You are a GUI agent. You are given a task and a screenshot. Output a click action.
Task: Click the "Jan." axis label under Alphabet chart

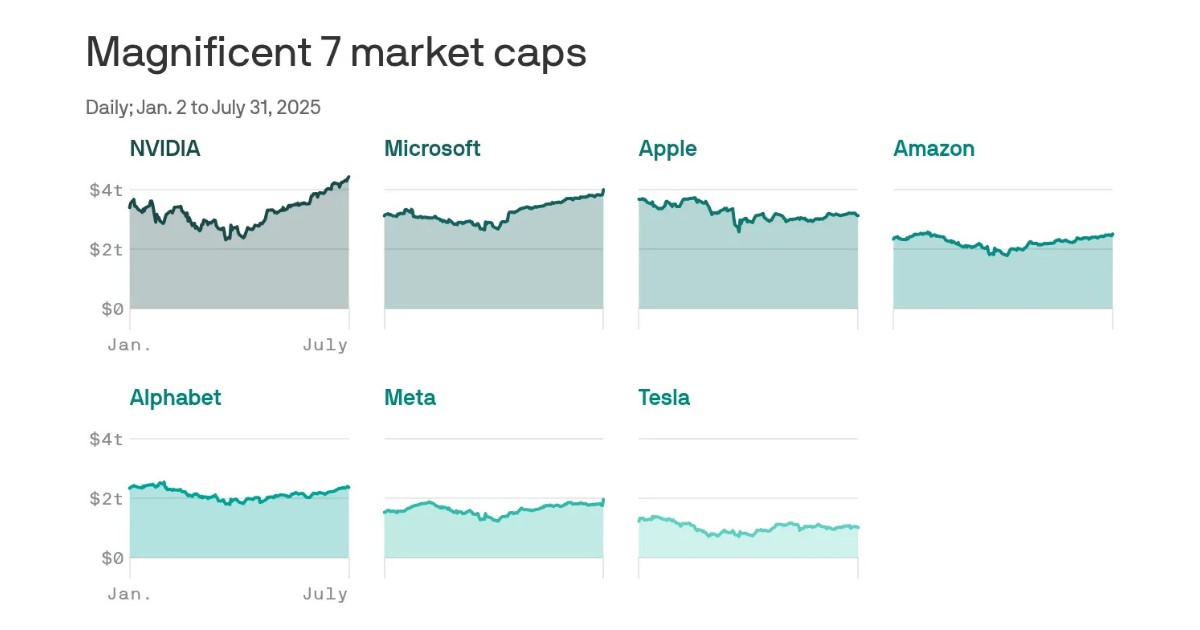(x=130, y=594)
